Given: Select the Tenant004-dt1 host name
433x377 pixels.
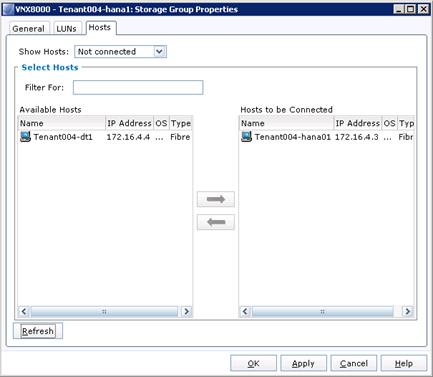Looking at the screenshot, I should pyautogui.click(x=63, y=137).
